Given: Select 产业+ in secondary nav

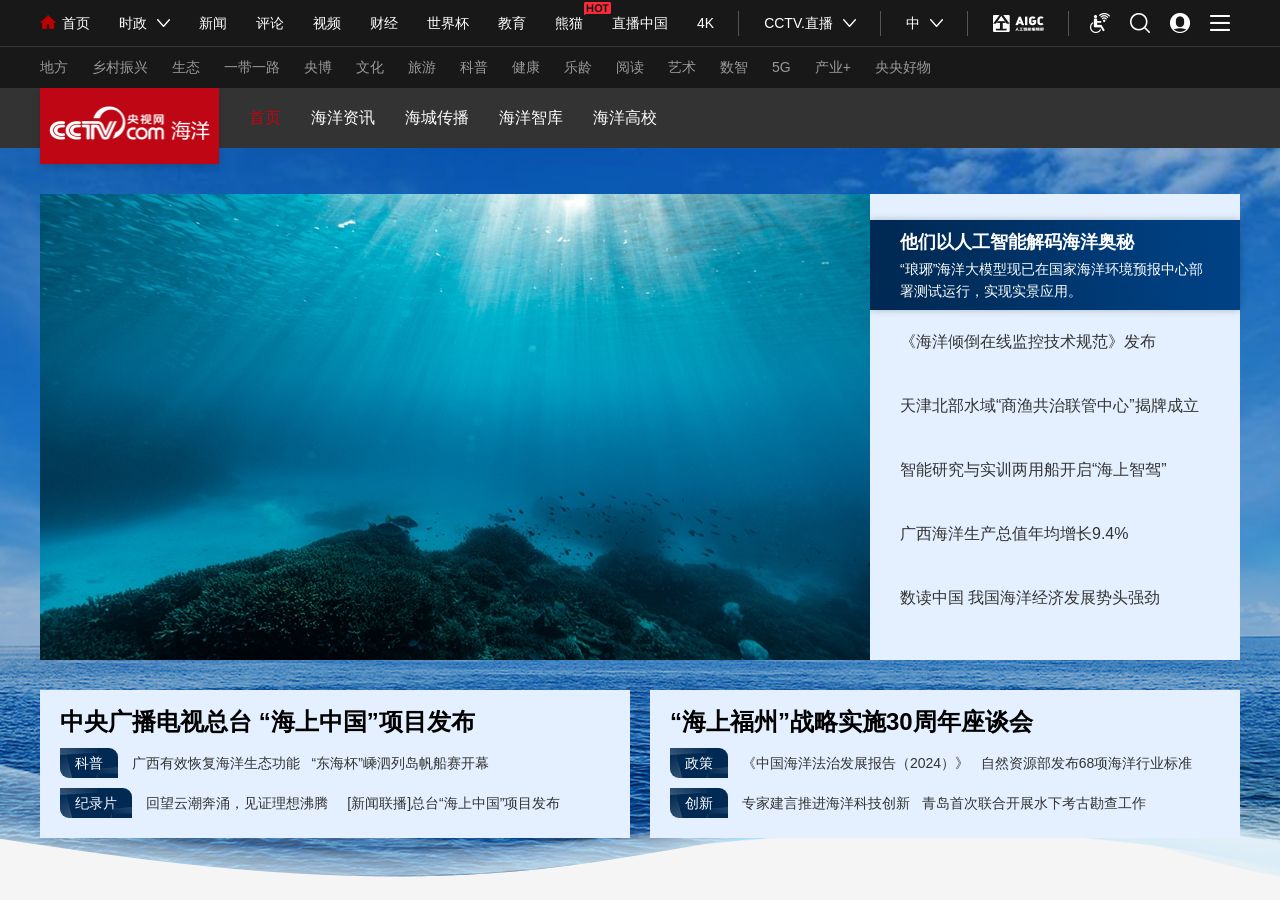Looking at the screenshot, I should (833, 67).
